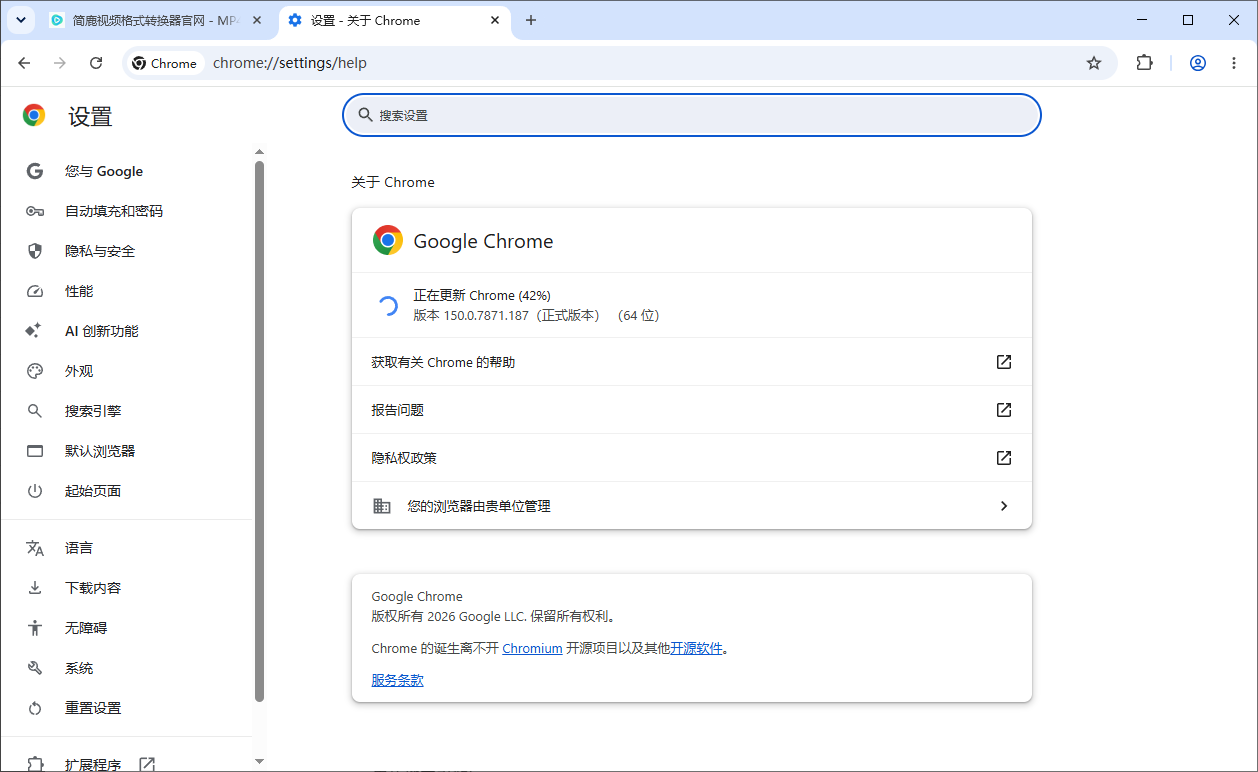Viewport: 1258px width, 772px height.
Task: Expand the chevron on 您的浏览器由贵单位管理 row
Action: pos(1004,506)
